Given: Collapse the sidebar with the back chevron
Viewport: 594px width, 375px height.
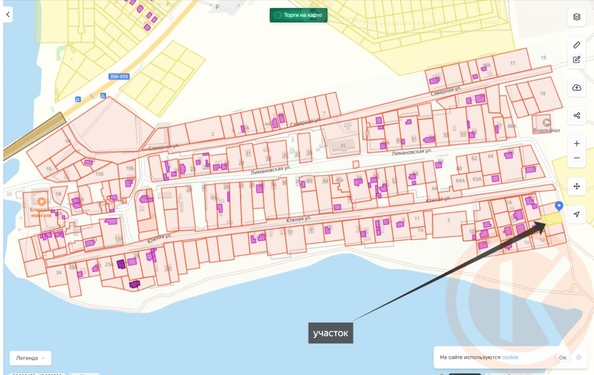Looking at the screenshot, I should pyautogui.click(x=8, y=15).
